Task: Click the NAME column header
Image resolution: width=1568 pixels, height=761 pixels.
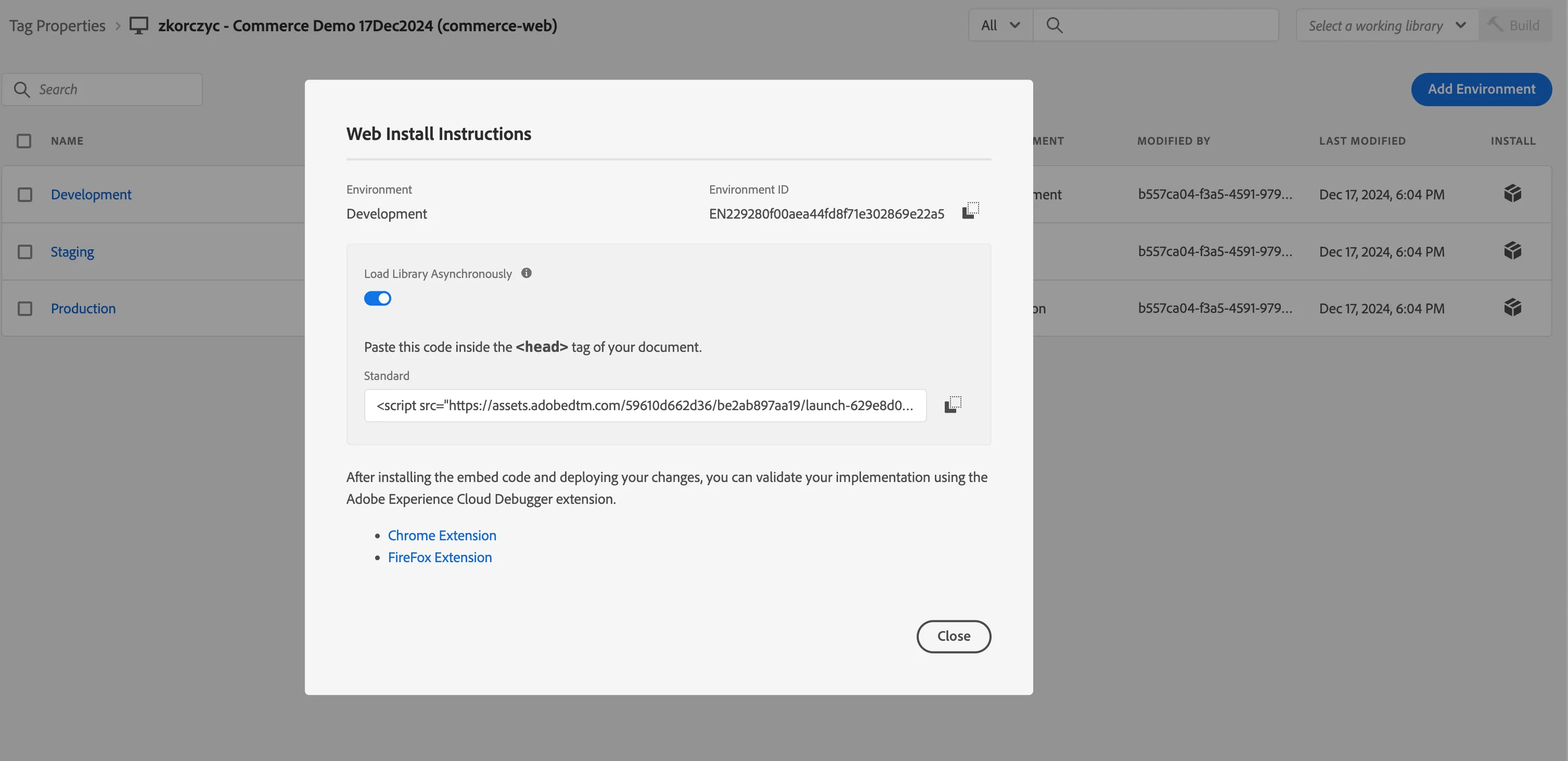Action: (67, 141)
